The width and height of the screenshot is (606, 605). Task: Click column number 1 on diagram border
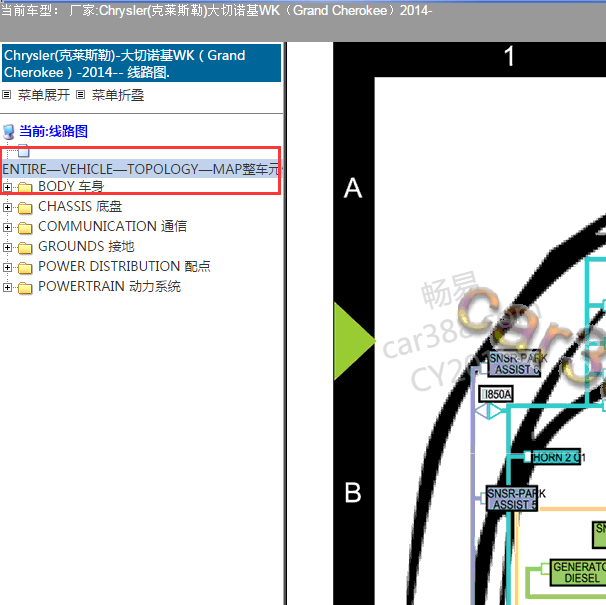click(x=509, y=56)
